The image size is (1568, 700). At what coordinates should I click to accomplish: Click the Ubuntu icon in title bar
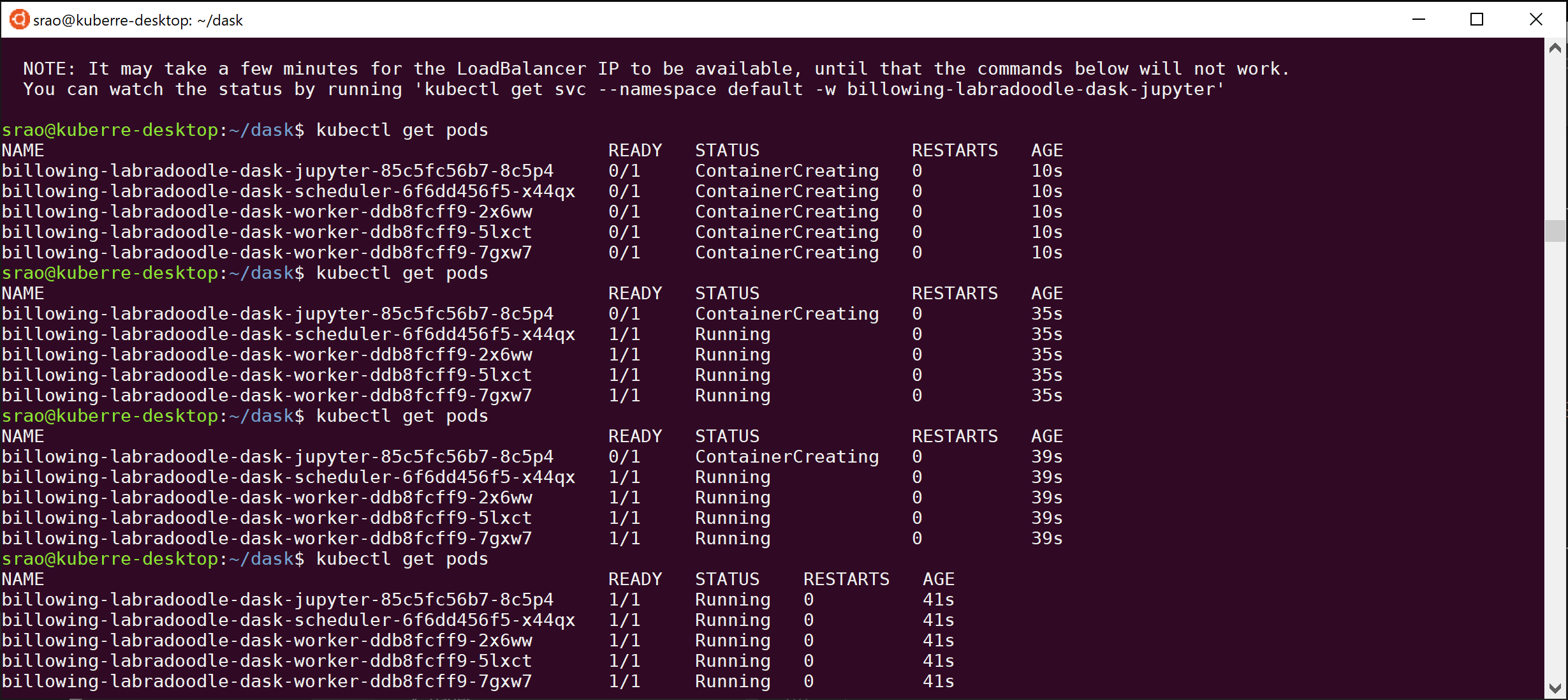click(19, 19)
